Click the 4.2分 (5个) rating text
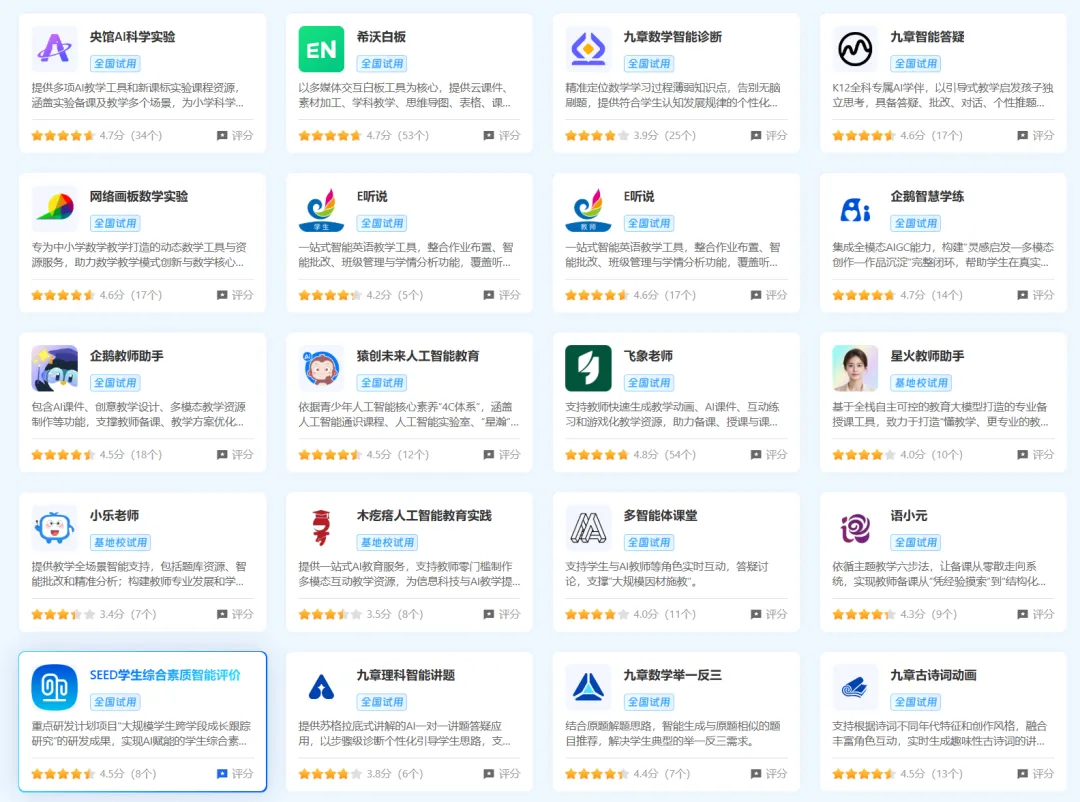The height and width of the screenshot is (802, 1080). [x=395, y=295]
